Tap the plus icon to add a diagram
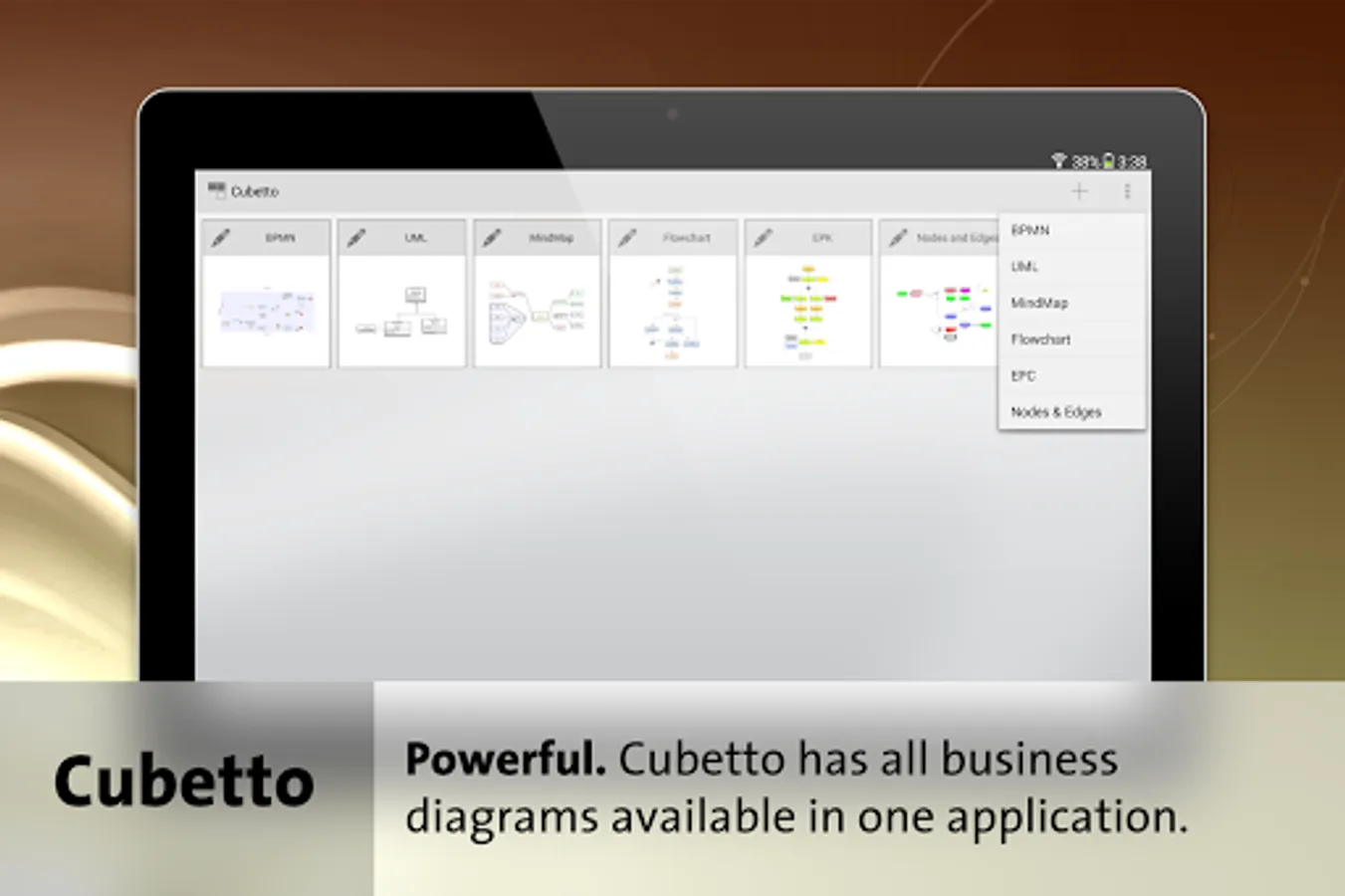This screenshot has height=896, width=1345. pyautogui.click(x=1079, y=191)
